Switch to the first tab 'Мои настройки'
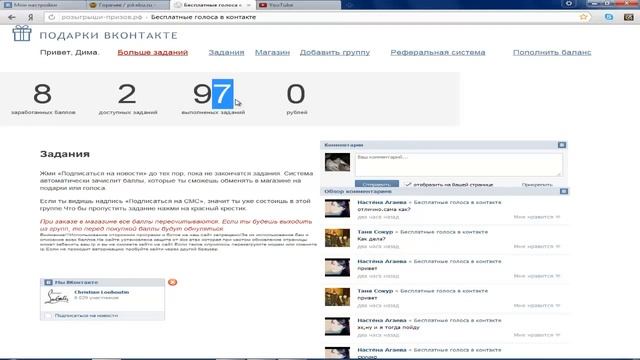The width and height of the screenshot is (640, 360). (43, 5)
